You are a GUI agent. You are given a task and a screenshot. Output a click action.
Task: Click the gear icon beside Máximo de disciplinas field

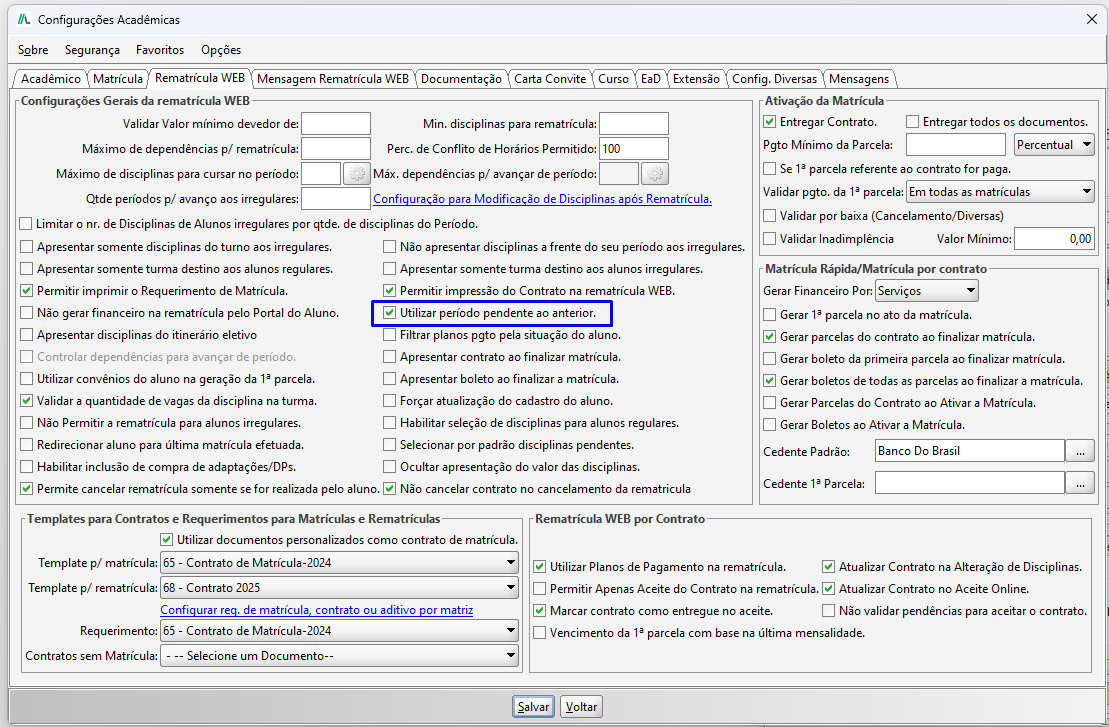[356, 173]
